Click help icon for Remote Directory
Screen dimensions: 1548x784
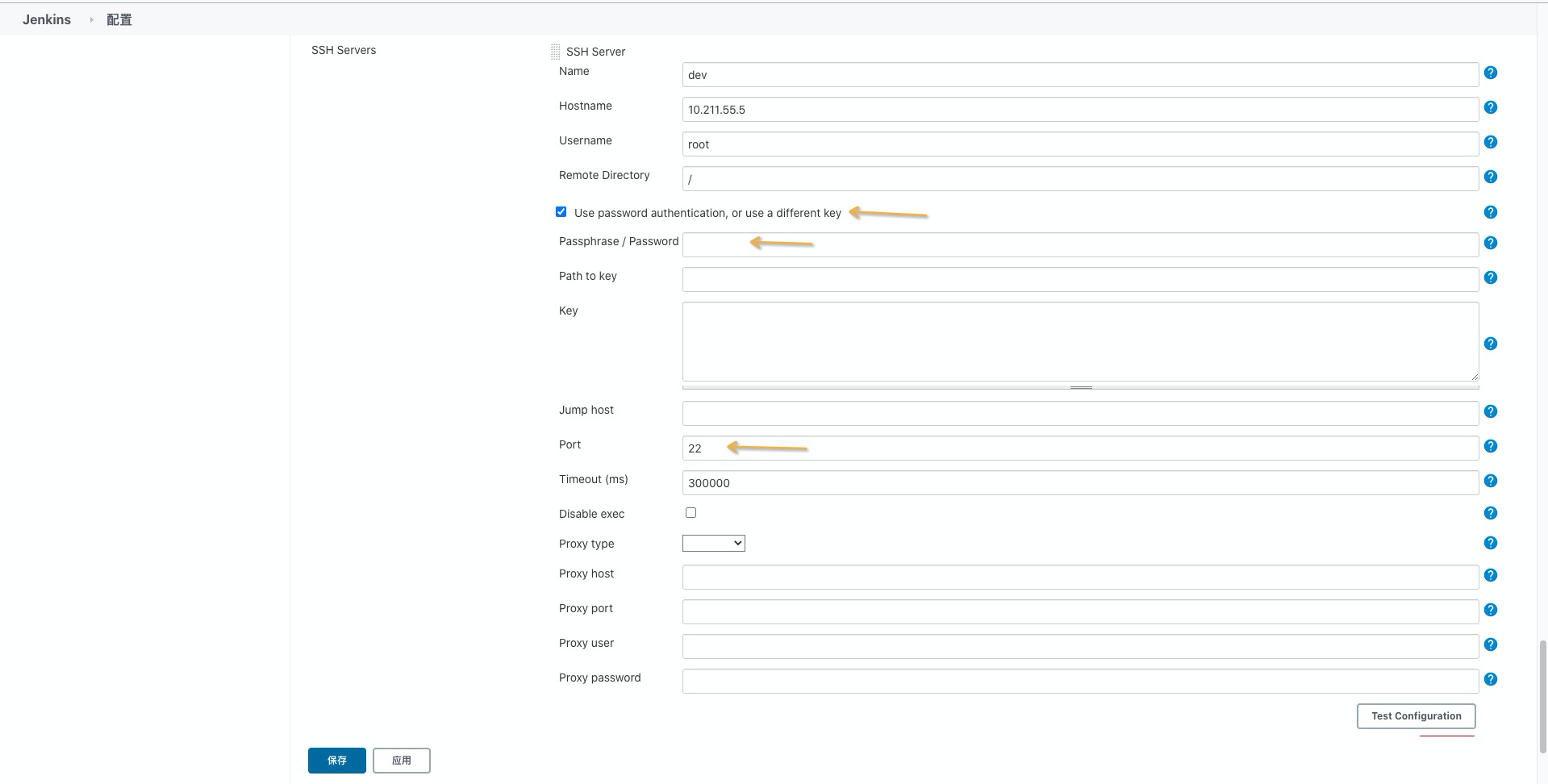point(1490,177)
